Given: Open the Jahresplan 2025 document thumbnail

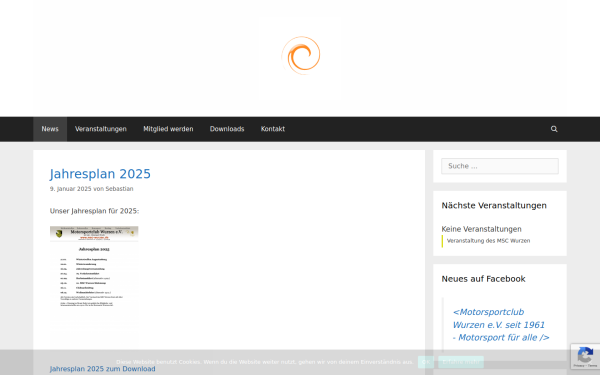Looking at the screenshot, I should click(x=94, y=288).
